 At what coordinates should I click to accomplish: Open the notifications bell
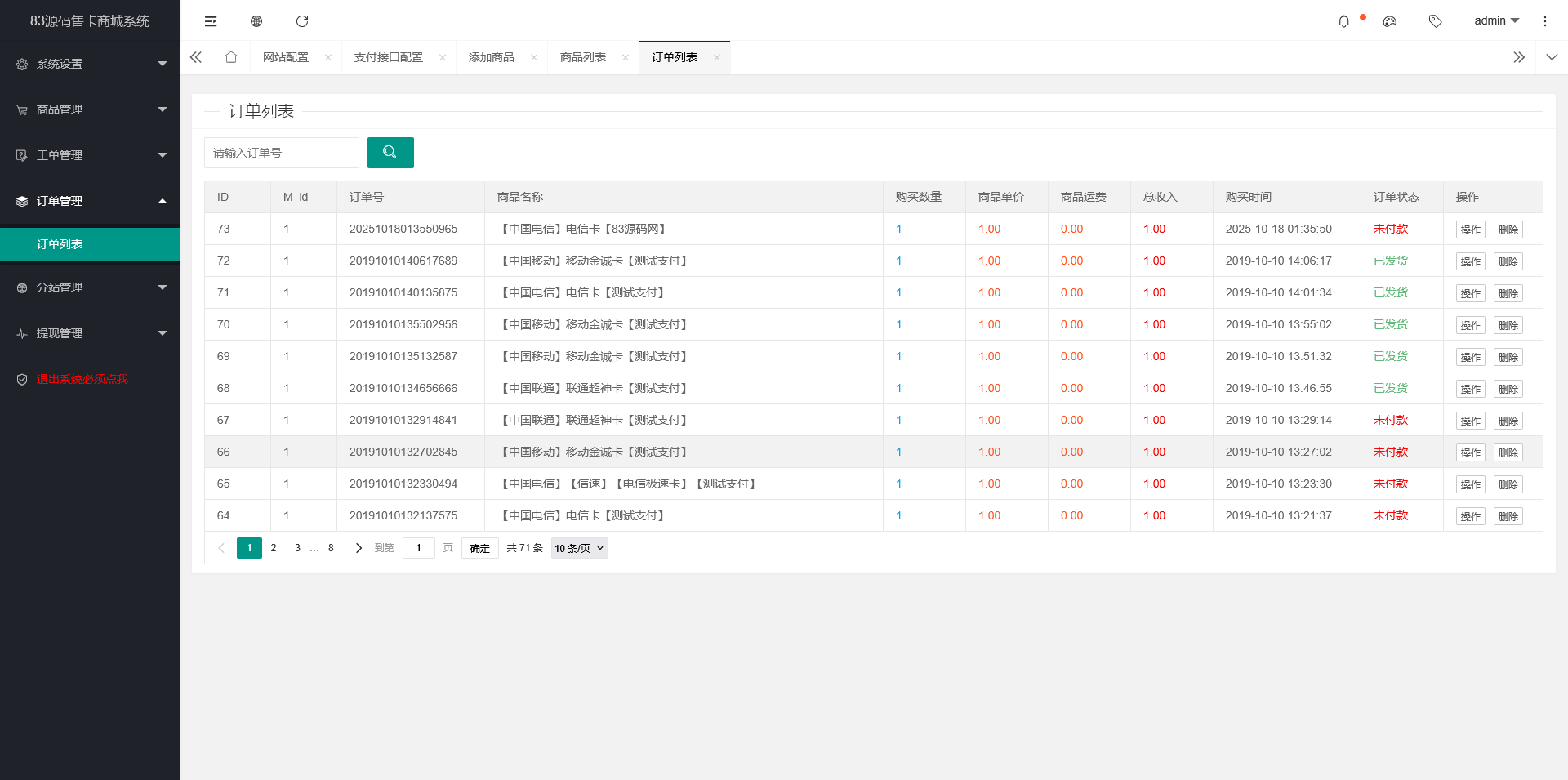1344,21
